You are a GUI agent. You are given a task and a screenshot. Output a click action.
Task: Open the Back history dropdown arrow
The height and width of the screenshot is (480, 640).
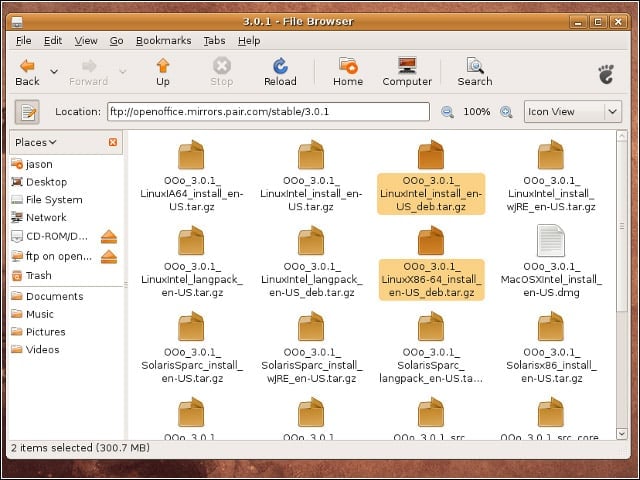[x=53, y=72]
